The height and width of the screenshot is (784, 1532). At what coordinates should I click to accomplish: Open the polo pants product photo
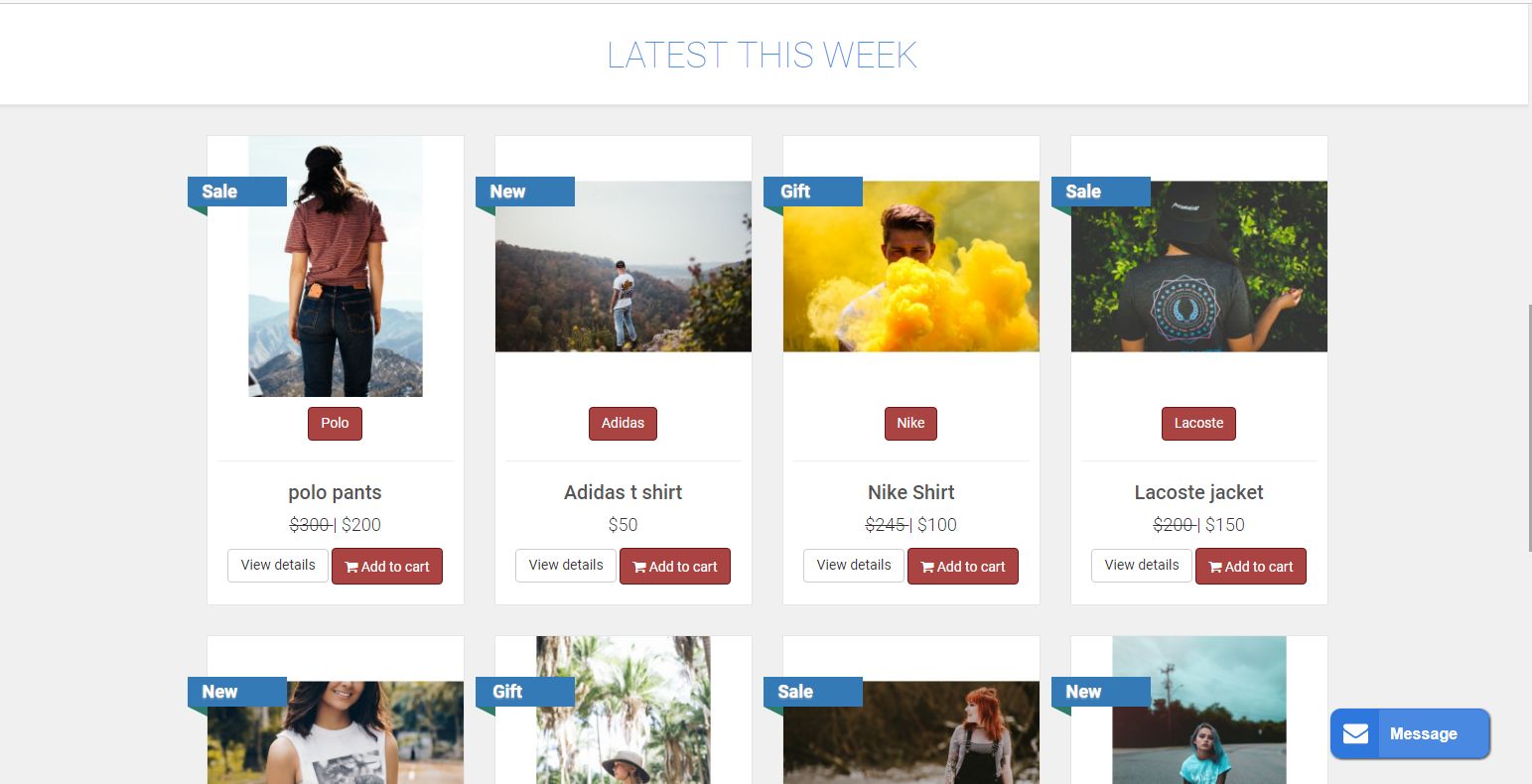[x=336, y=266]
